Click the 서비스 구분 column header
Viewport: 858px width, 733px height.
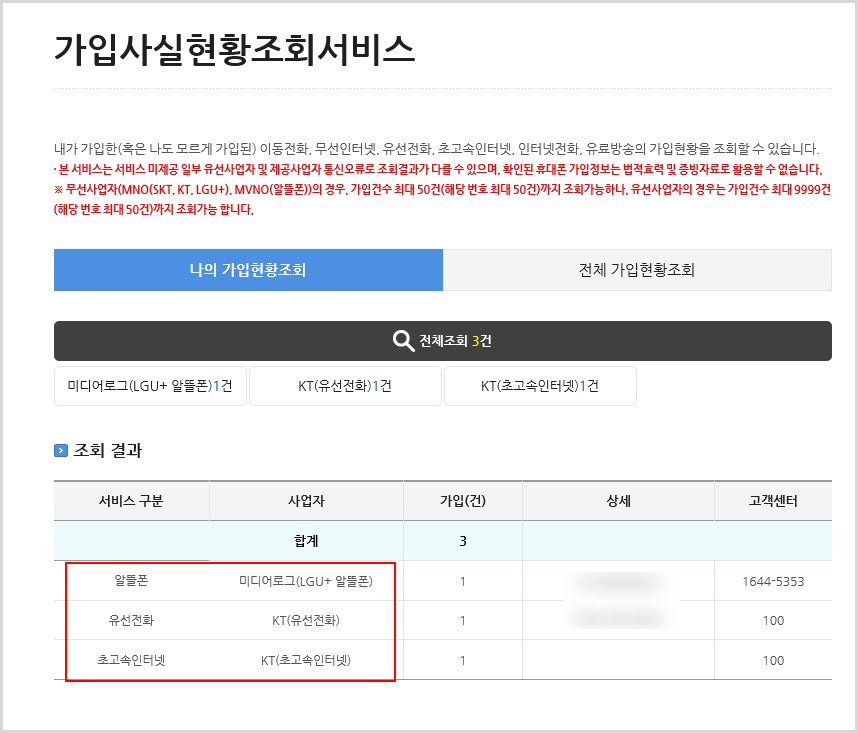point(131,501)
